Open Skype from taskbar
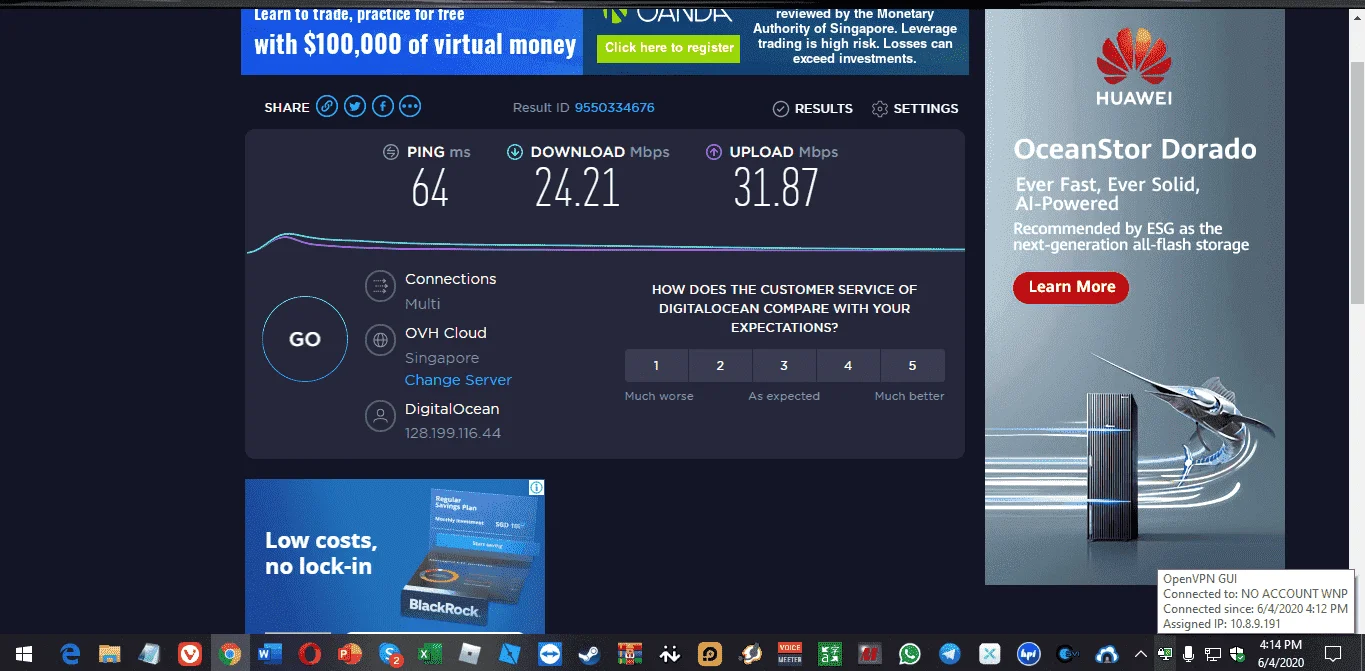 [x=390, y=654]
